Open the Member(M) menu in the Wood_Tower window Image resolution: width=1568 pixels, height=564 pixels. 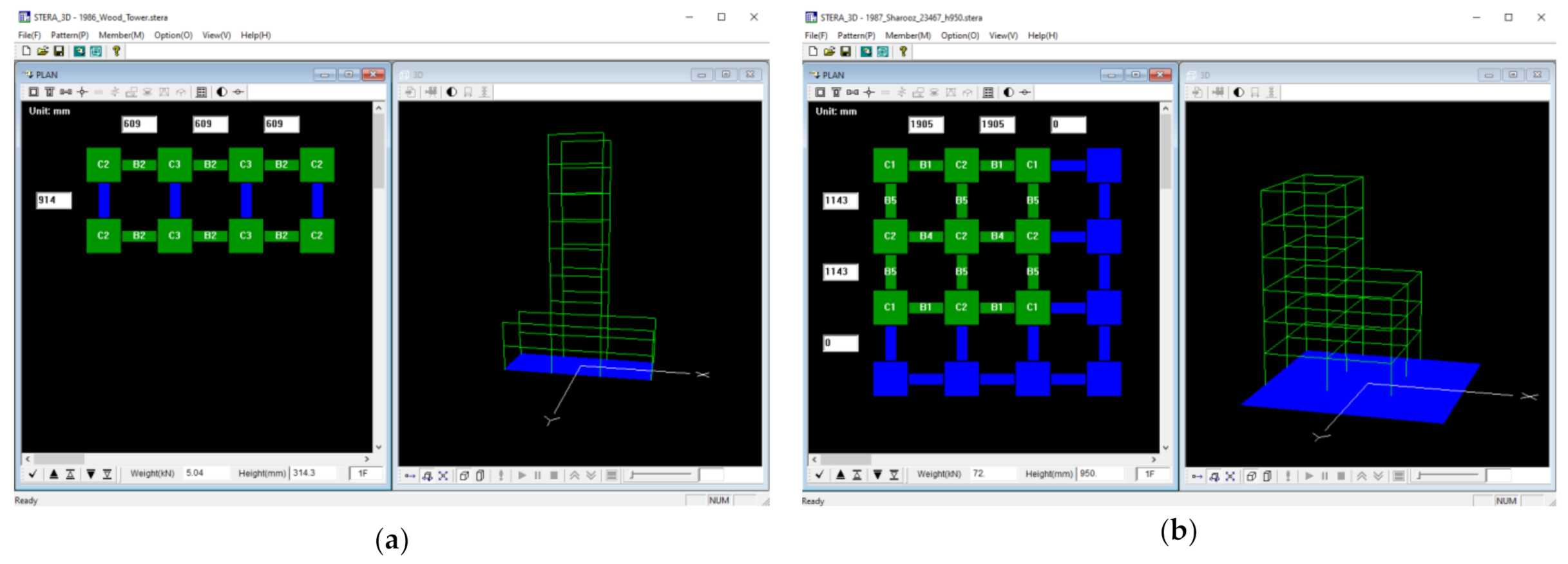(121, 35)
